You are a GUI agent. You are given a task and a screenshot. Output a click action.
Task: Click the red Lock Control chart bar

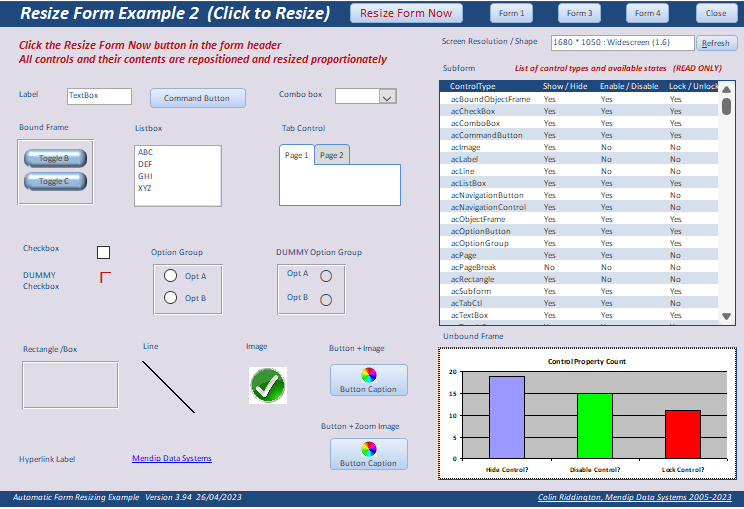[683, 435]
